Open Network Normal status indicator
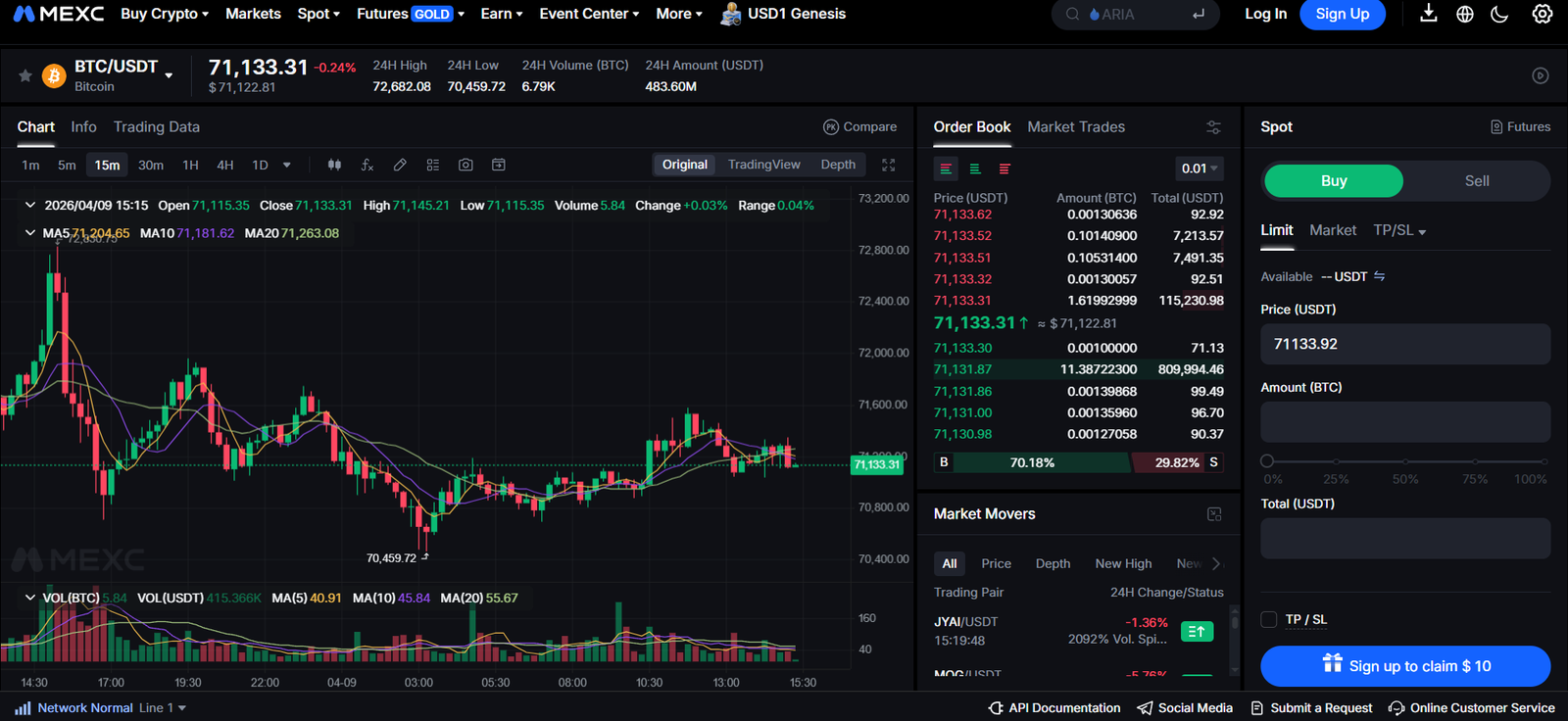The image size is (1568, 721). pyautogui.click(x=73, y=707)
